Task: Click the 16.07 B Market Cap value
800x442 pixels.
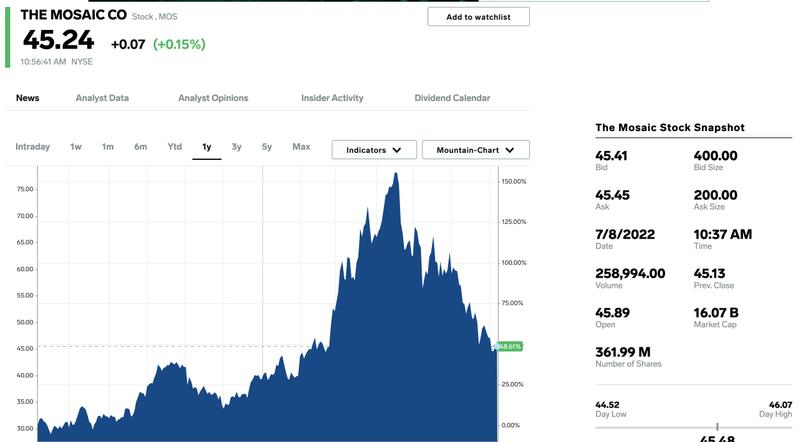Action: click(x=716, y=313)
